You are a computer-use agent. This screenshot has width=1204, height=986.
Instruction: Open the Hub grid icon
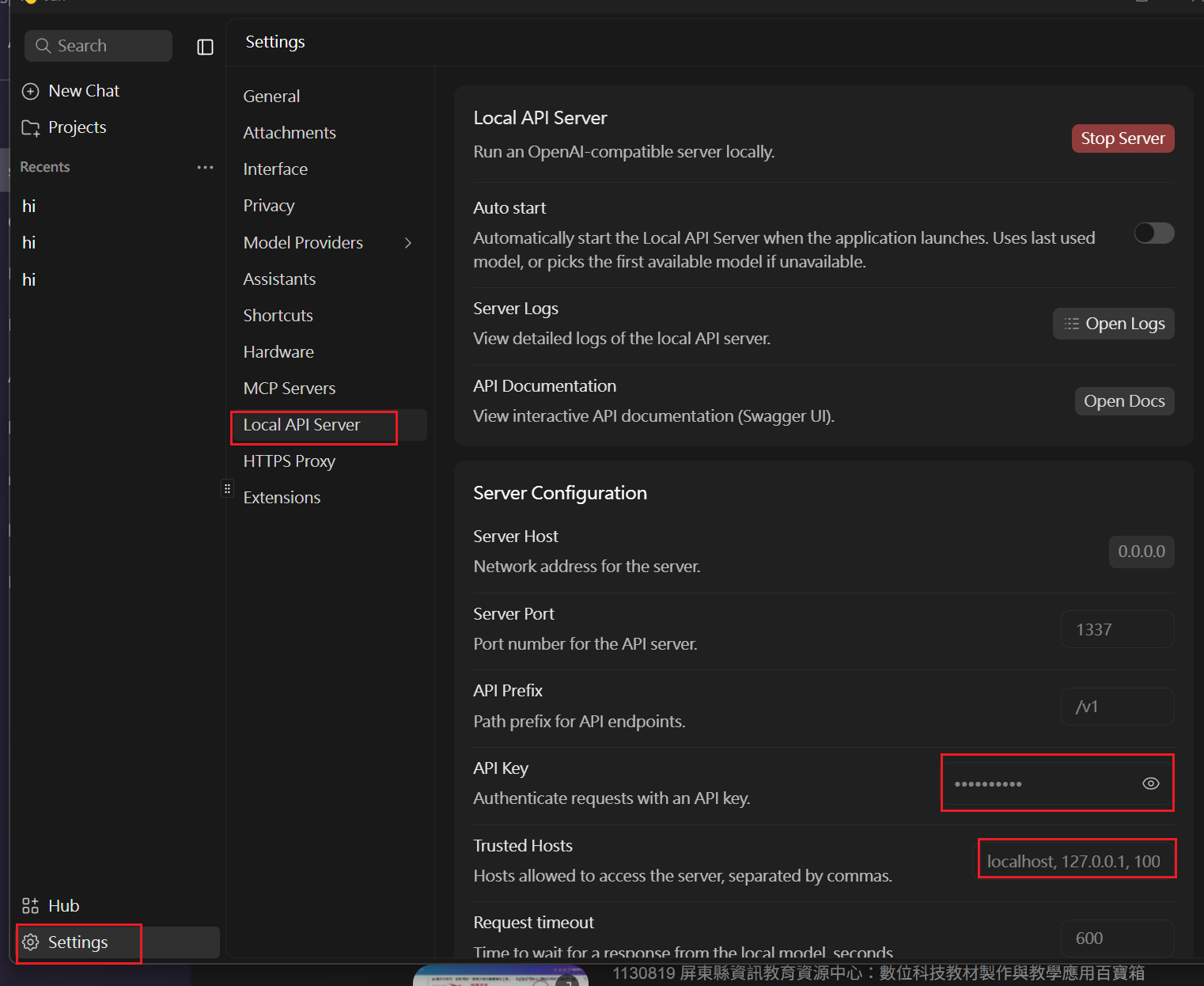tap(30, 906)
